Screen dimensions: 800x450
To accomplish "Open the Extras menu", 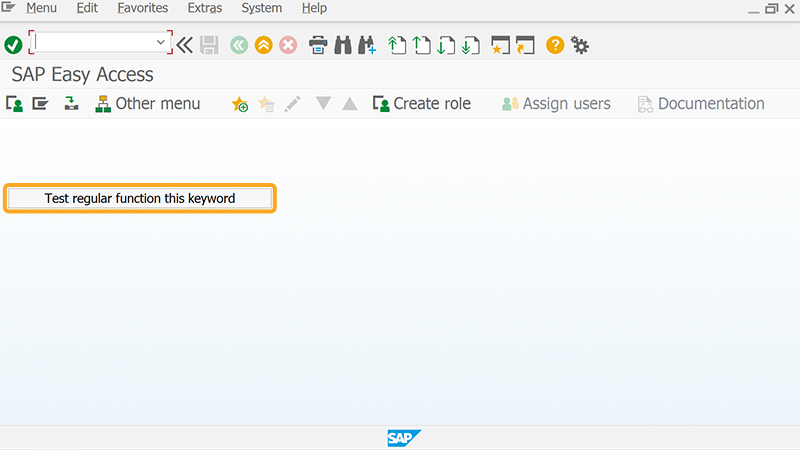I will 205,8.
